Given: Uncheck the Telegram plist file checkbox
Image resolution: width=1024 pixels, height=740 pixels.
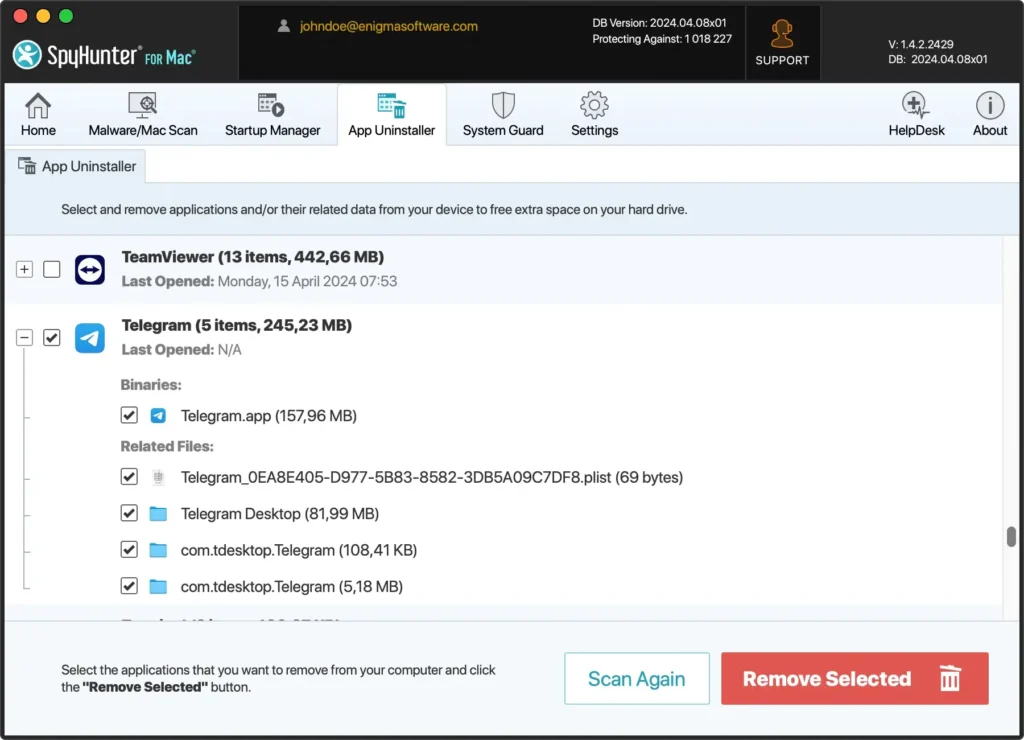Looking at the screenshot, I should [x=129, y=477].
